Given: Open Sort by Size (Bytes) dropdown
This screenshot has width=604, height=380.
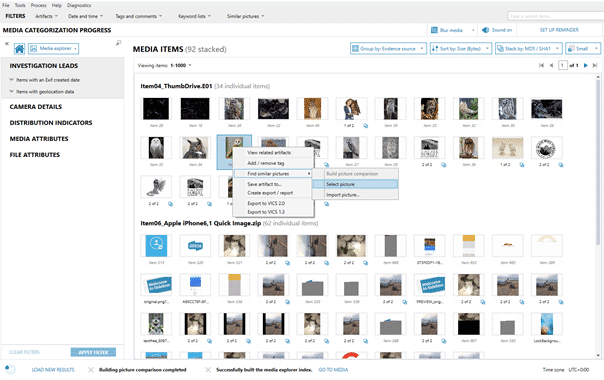Looking at the screenshot, I should pos(461,49).
